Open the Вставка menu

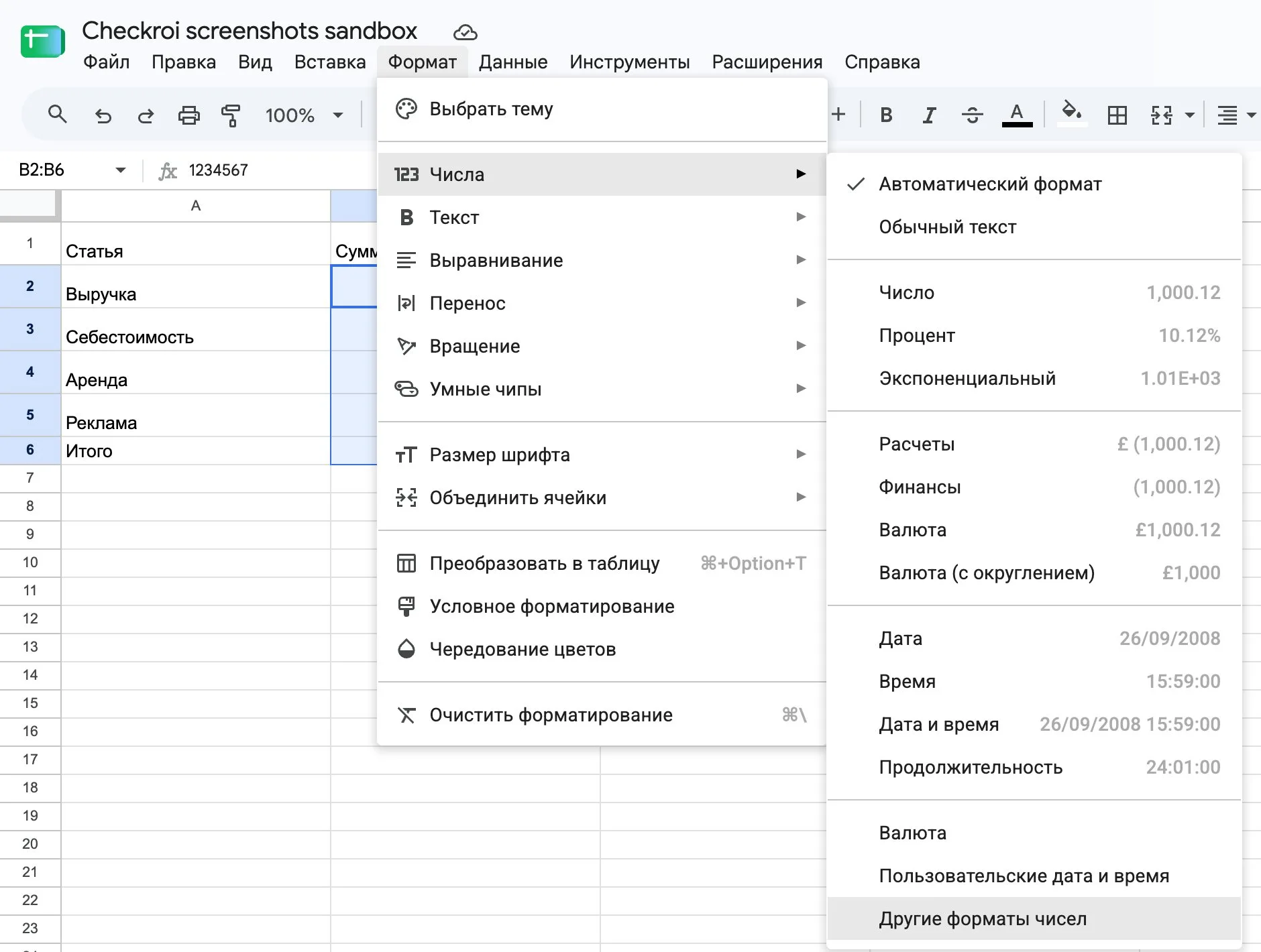click(x=330, y=62)
